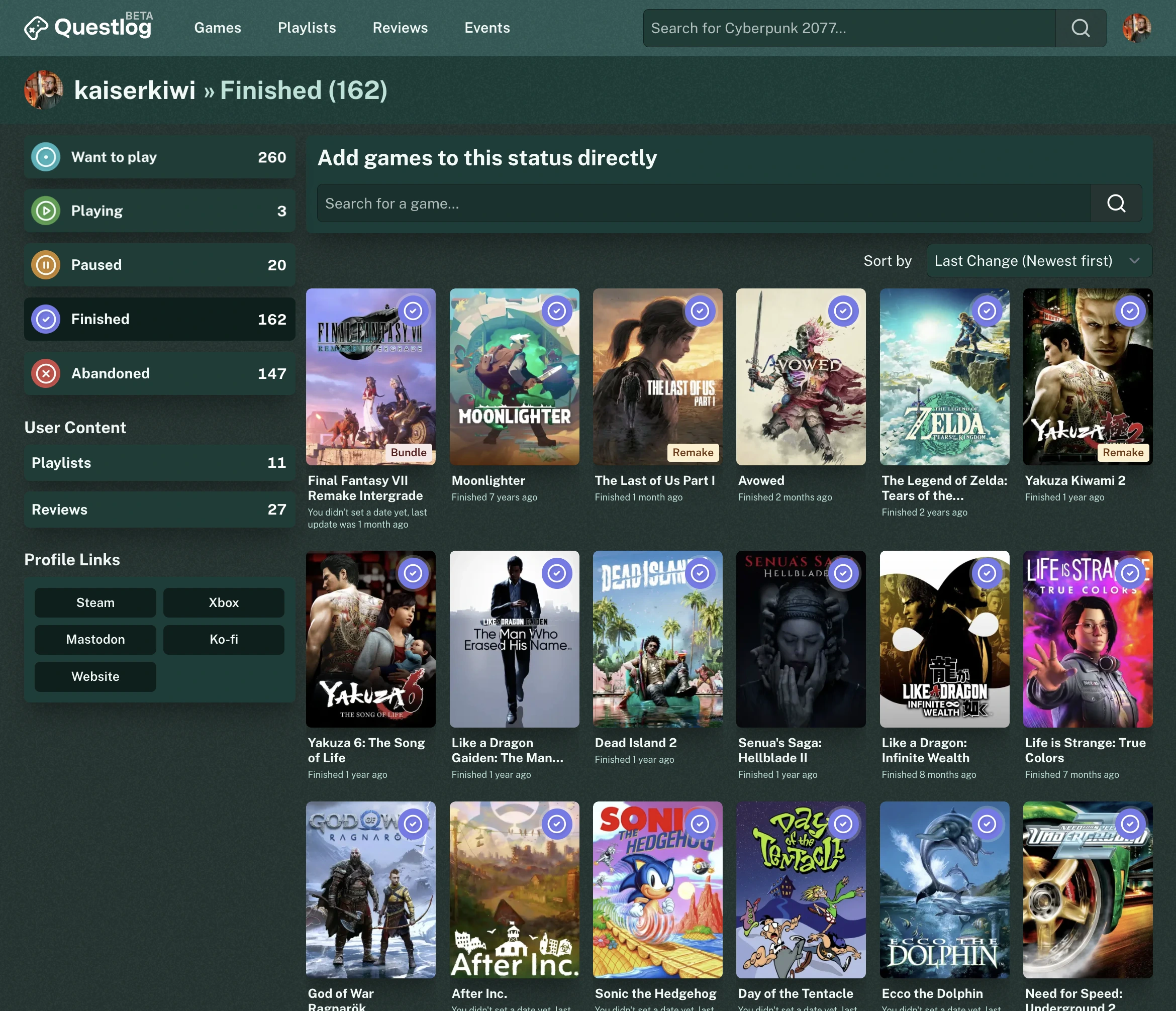The image size is (1176, 1011).
Task: Click Remake tag on Yakuza Kiwami 2
Action: 1123,452
